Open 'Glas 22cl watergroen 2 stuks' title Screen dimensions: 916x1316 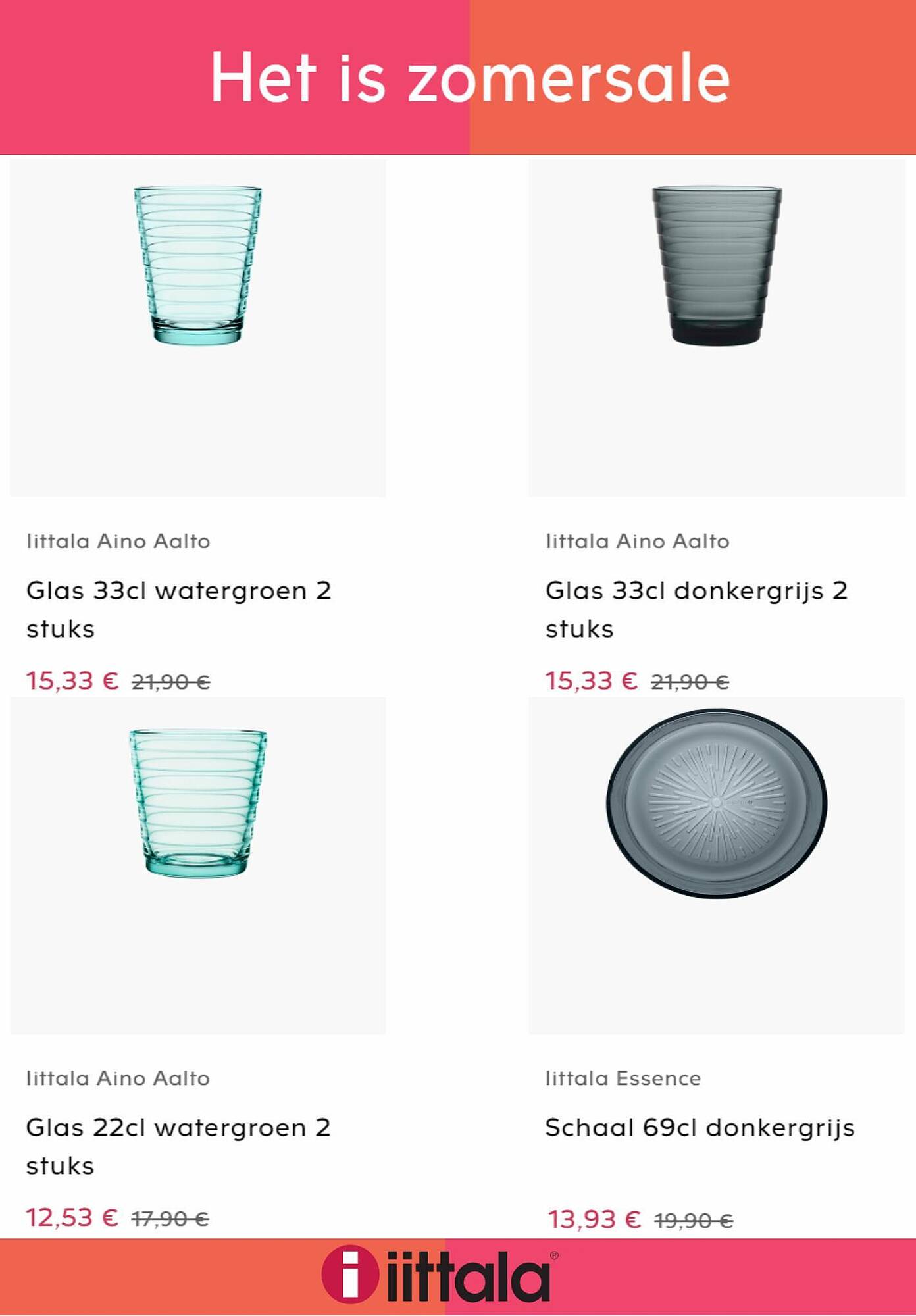tap(178, 1146)
